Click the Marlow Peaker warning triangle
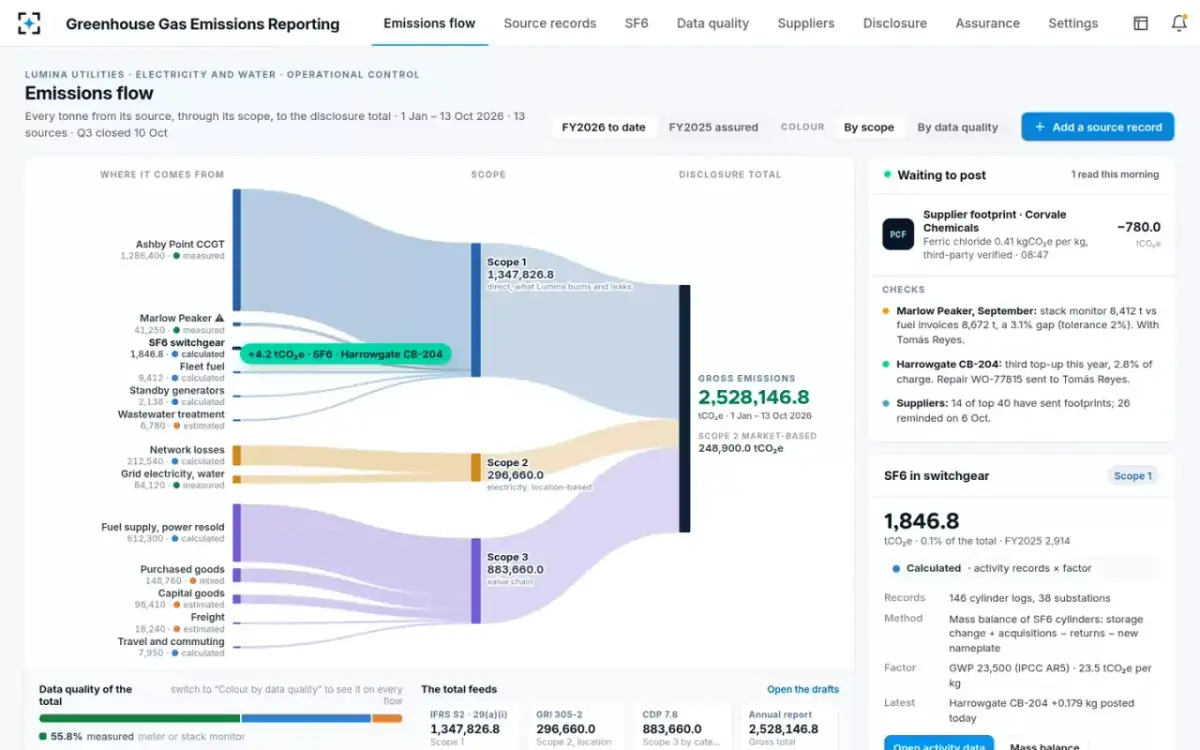The width and height of the screenshot is (1200, 750). click(x=219, y=318)
